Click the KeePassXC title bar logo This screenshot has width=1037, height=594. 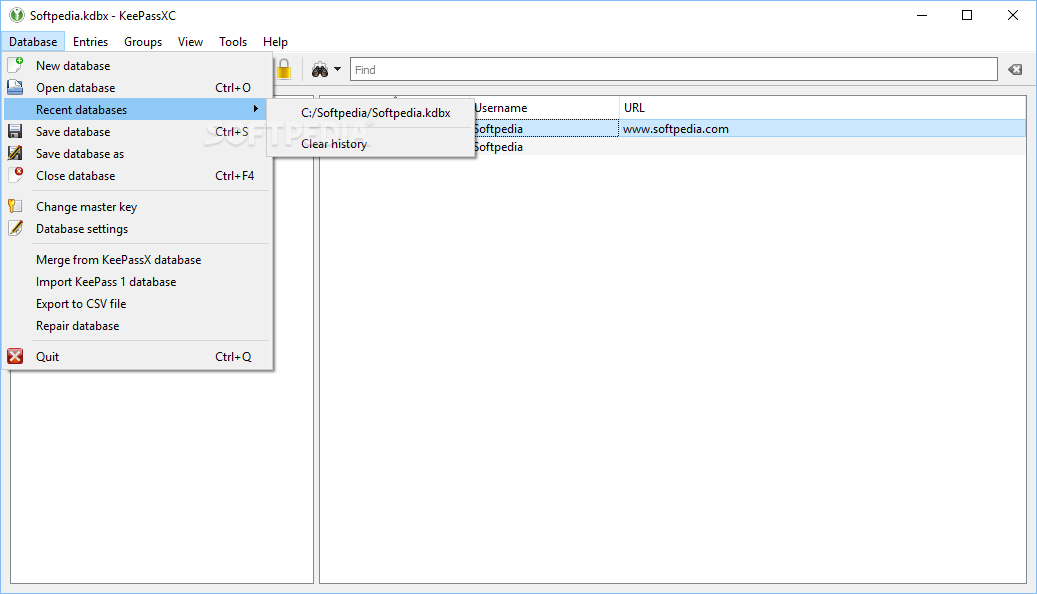tap(17, 15)
